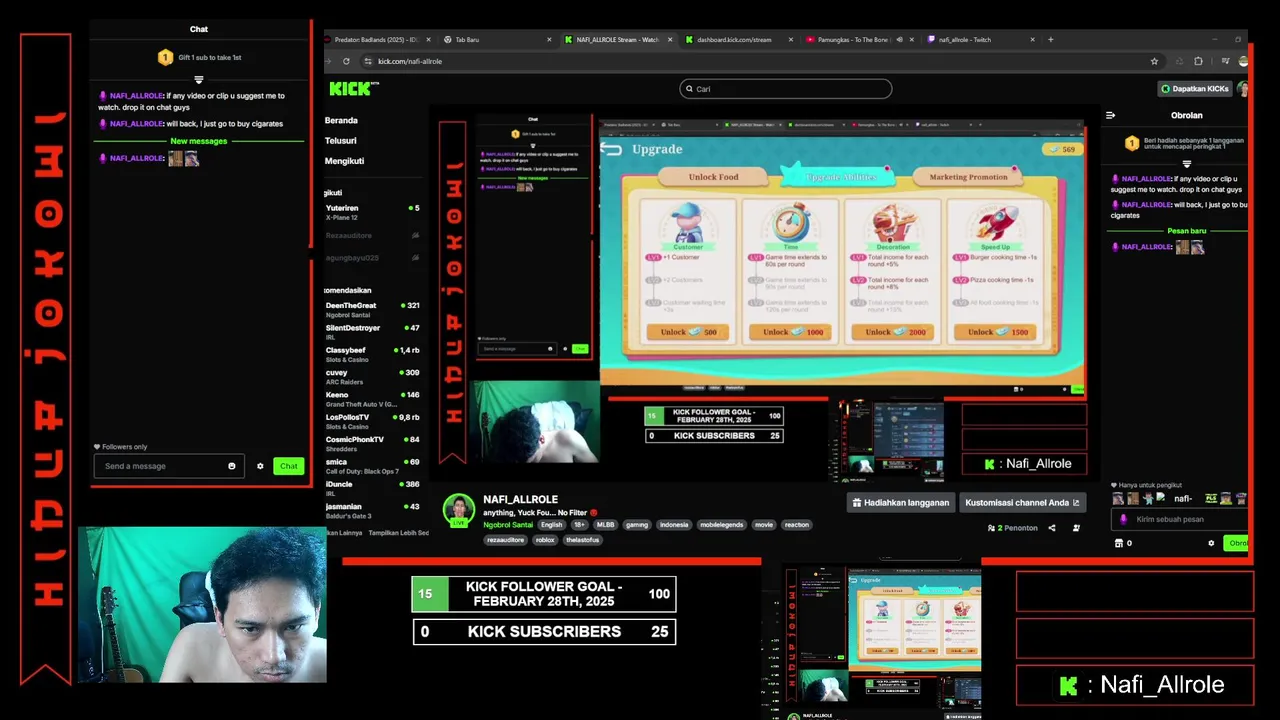This screenshot has width=1280, height=720.
Task: Open chat settings gear in left chat panel
Action: [x=260, y=466]
